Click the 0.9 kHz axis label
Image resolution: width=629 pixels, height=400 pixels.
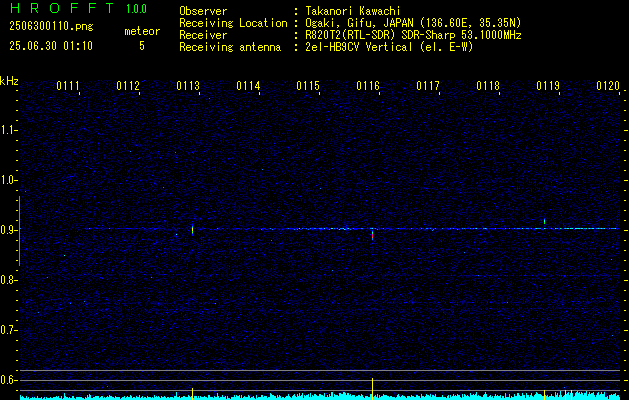[x=9, y=230]
